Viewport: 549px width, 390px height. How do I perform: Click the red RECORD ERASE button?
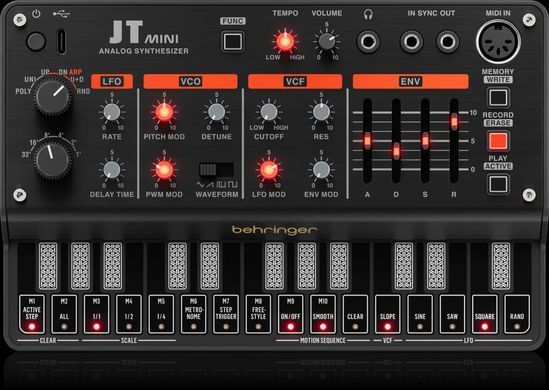[498, 141]
